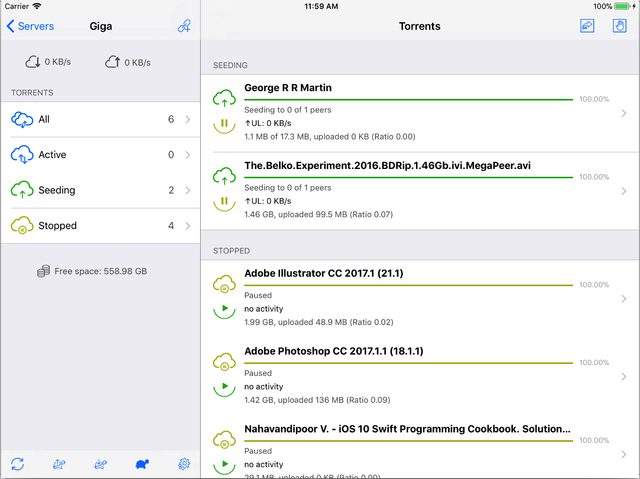Select Nahavandipoor V. iOS 10 Swift title
640x479 pixels.
407,429
